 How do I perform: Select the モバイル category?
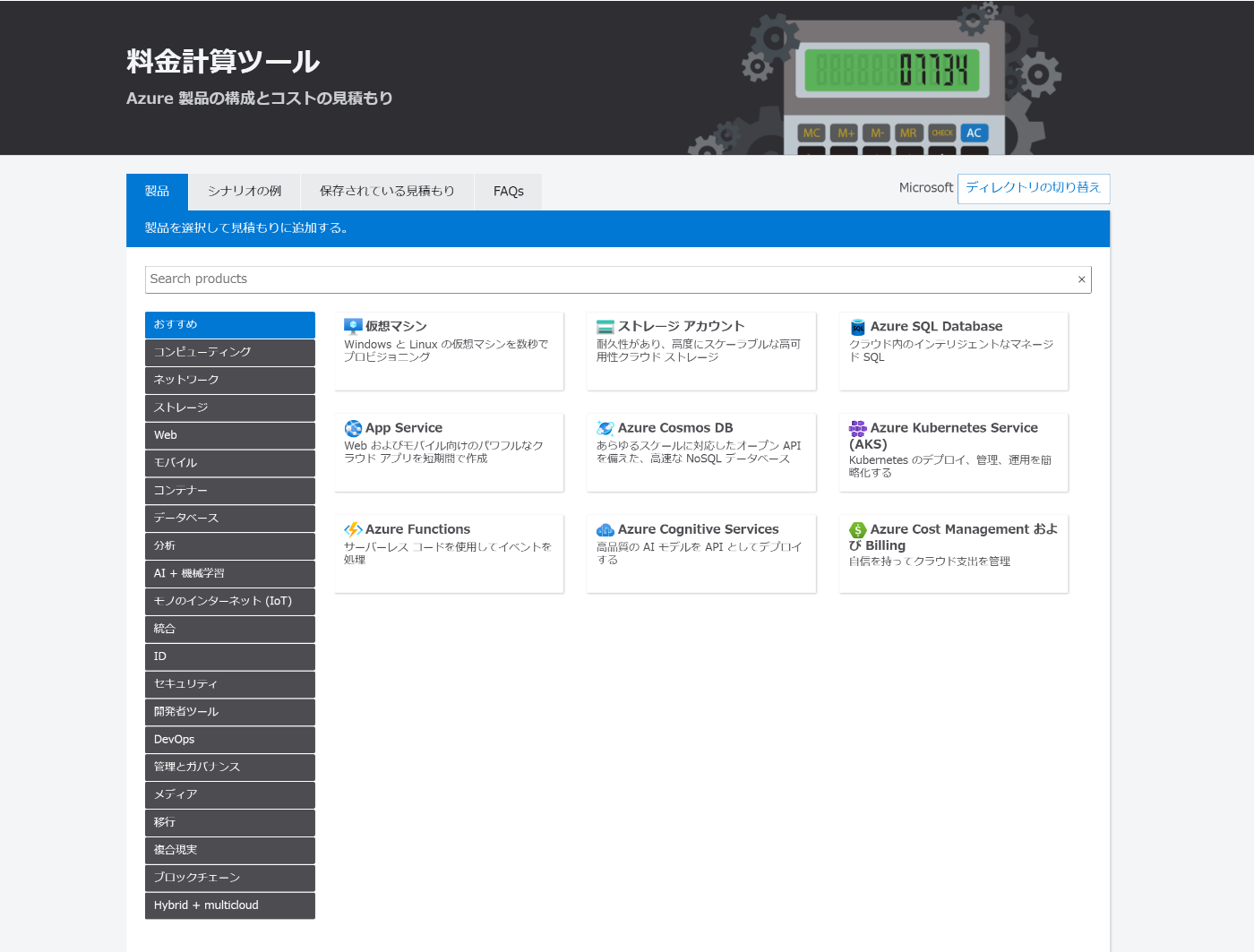pyautogui.click(x=230, y=463)
